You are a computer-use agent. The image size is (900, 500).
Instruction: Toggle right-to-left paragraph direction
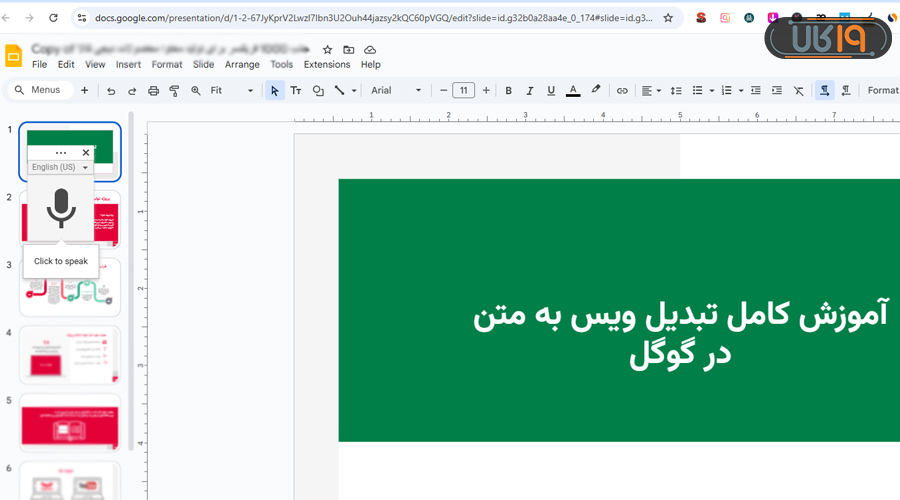point(845,91)
